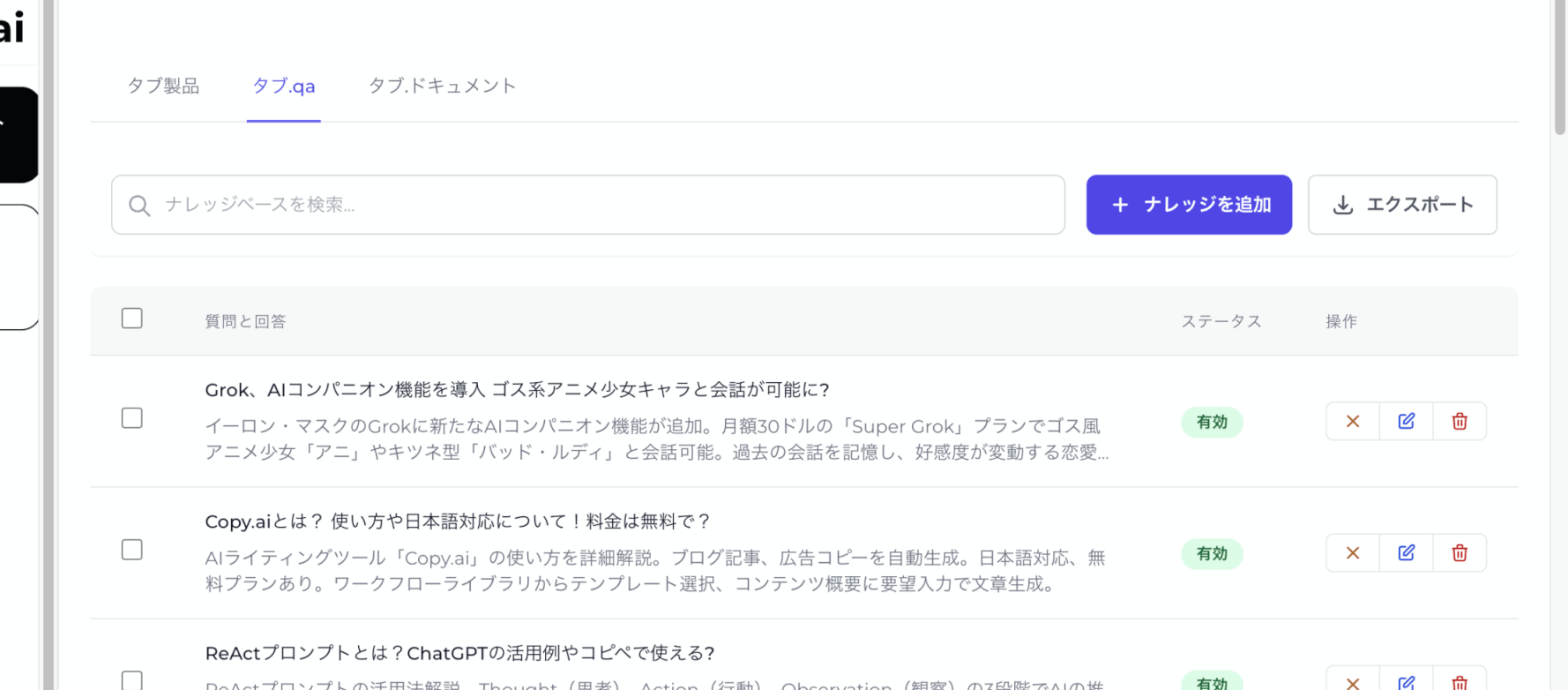
Task: Edit the Grok AIコンパニオン entry
Action: click(x=1407, y=422)
